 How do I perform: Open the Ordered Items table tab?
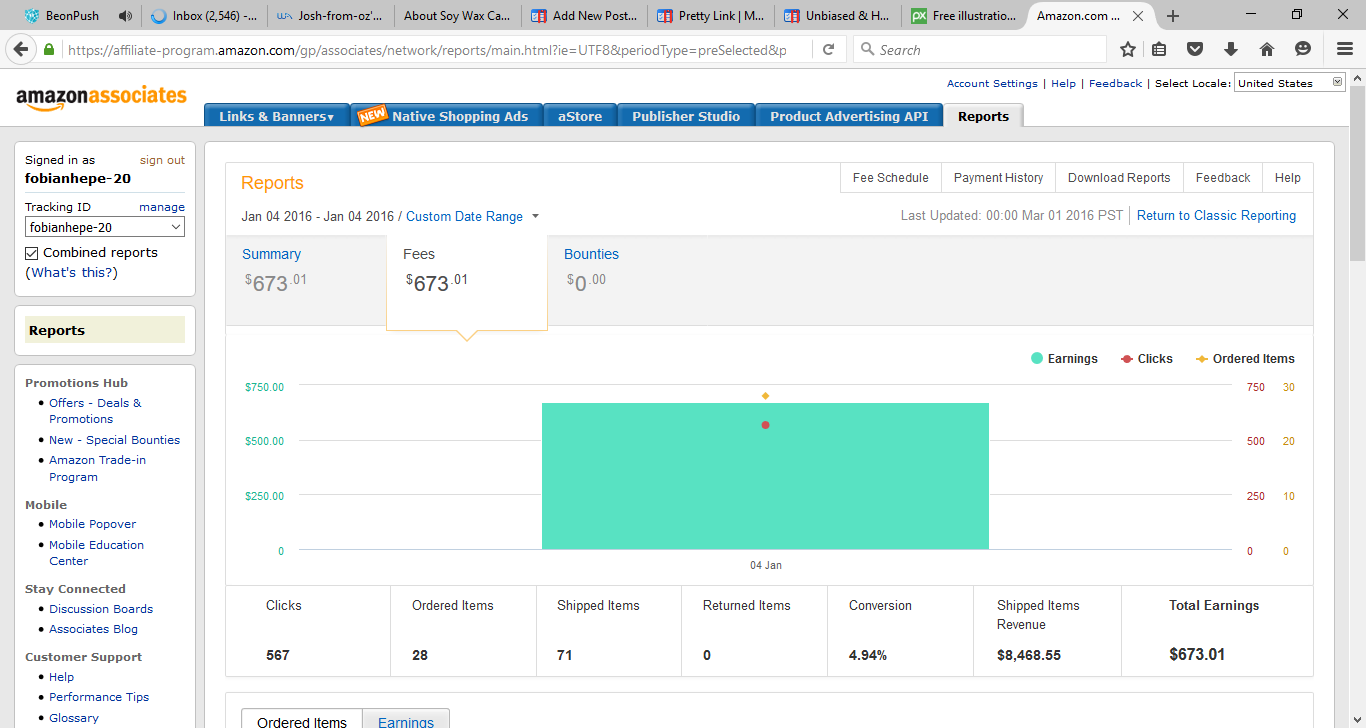302,720
